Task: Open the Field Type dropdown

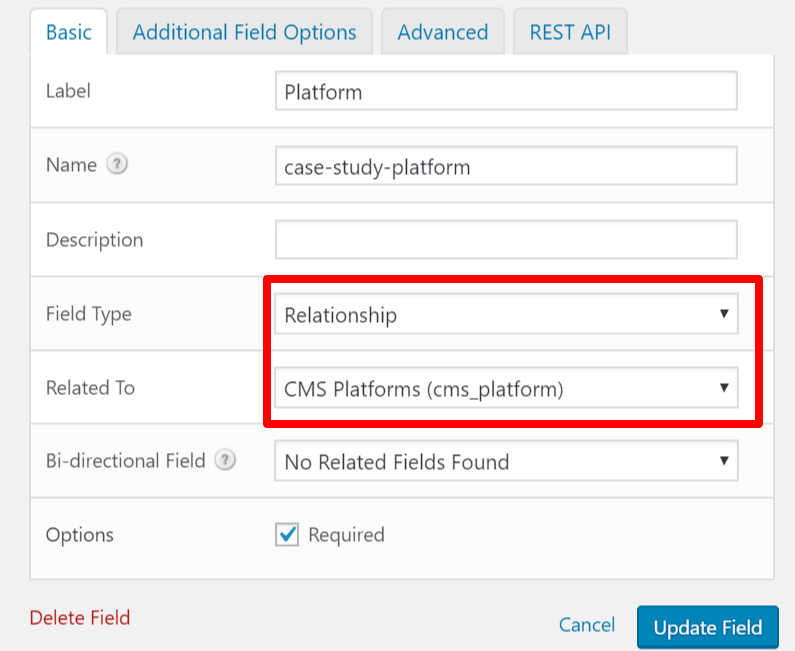Action: click(506, 314)
